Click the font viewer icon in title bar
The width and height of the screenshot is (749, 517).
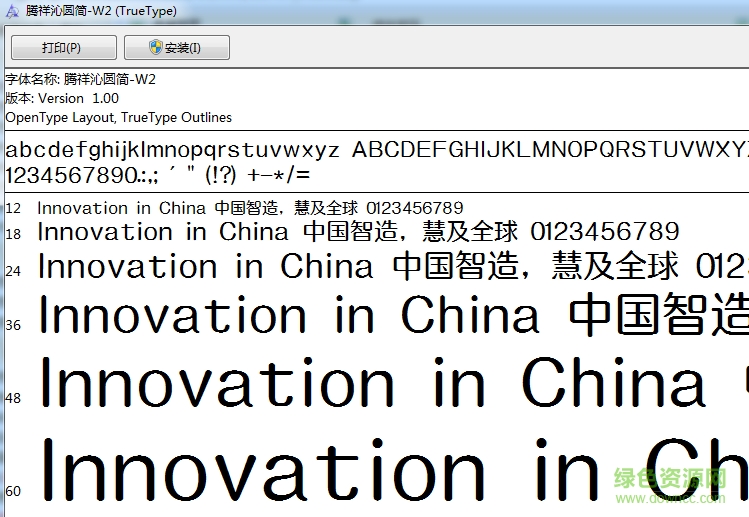click(x=11, y=9)
